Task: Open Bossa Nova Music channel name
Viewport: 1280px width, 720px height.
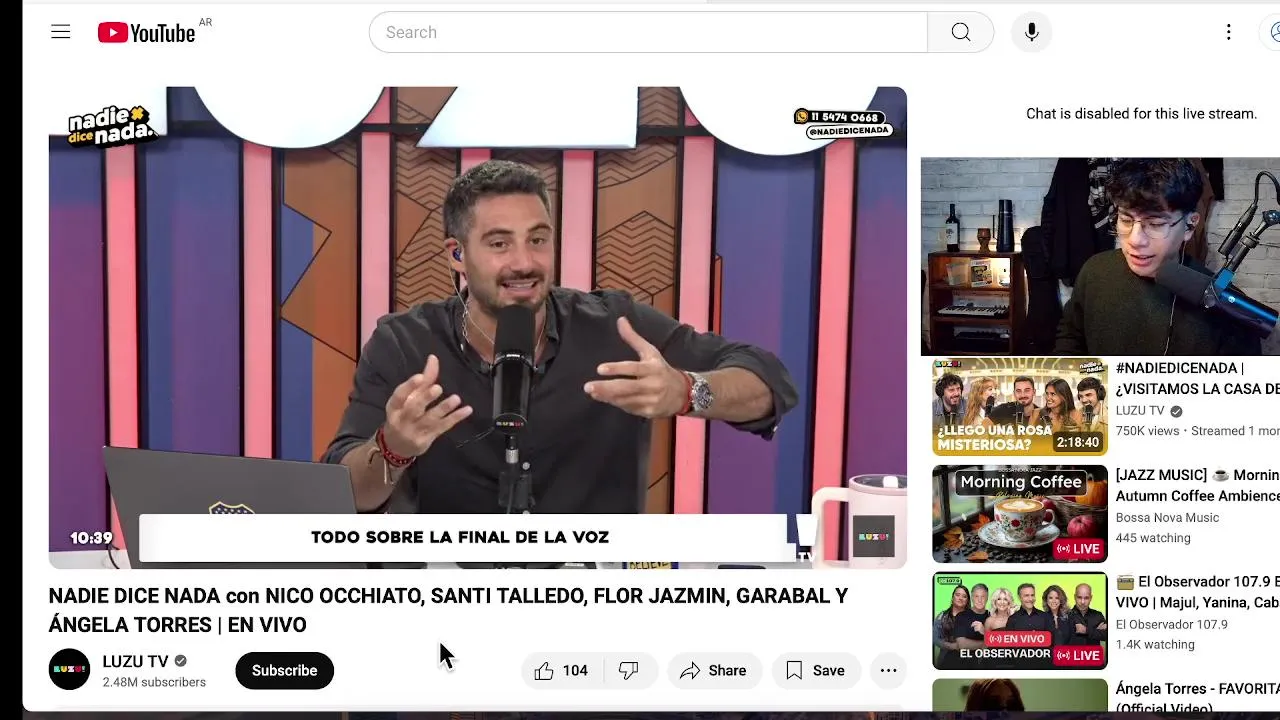Action: tap(1167, 518)
